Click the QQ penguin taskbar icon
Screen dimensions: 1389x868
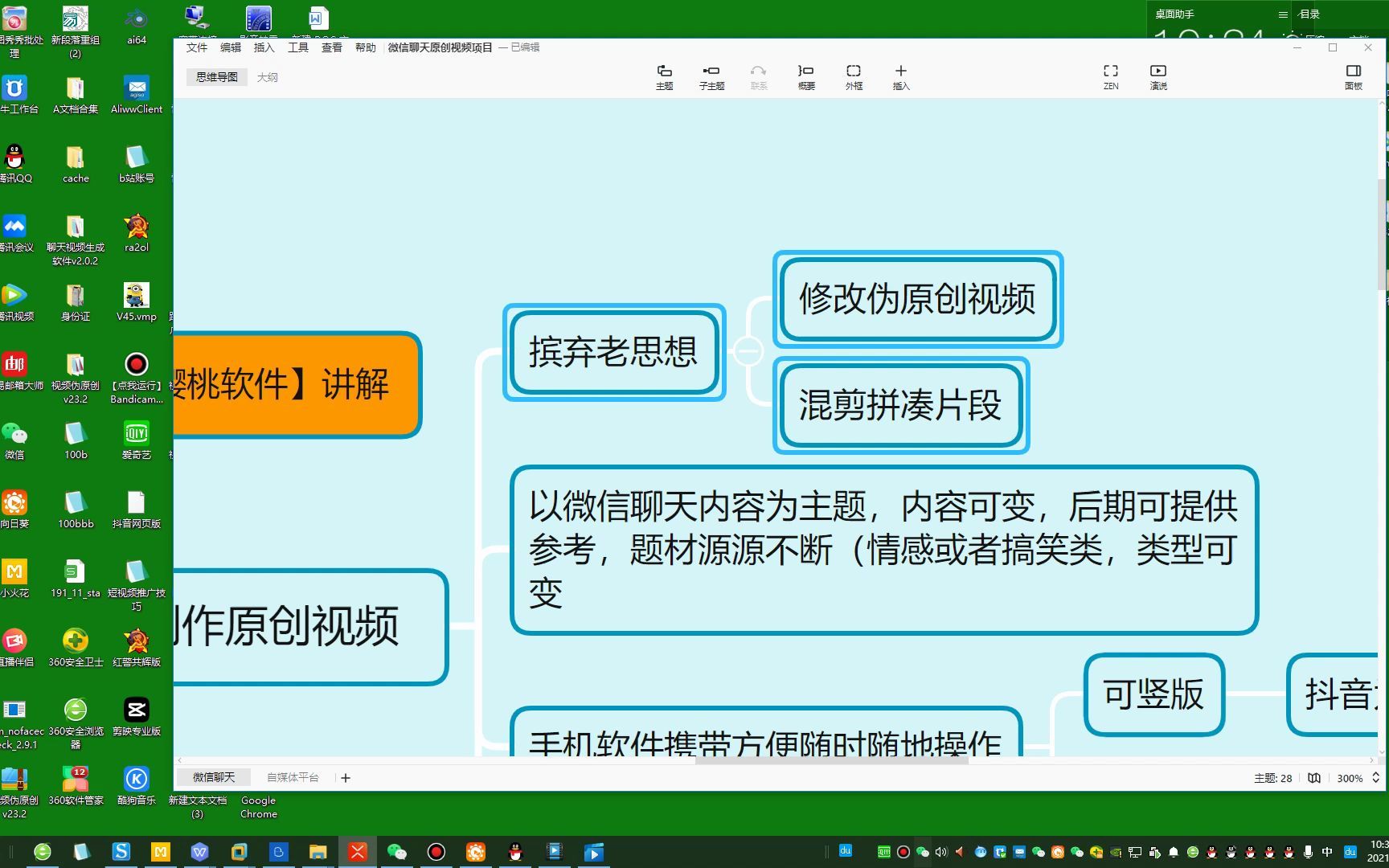[515, 852]
